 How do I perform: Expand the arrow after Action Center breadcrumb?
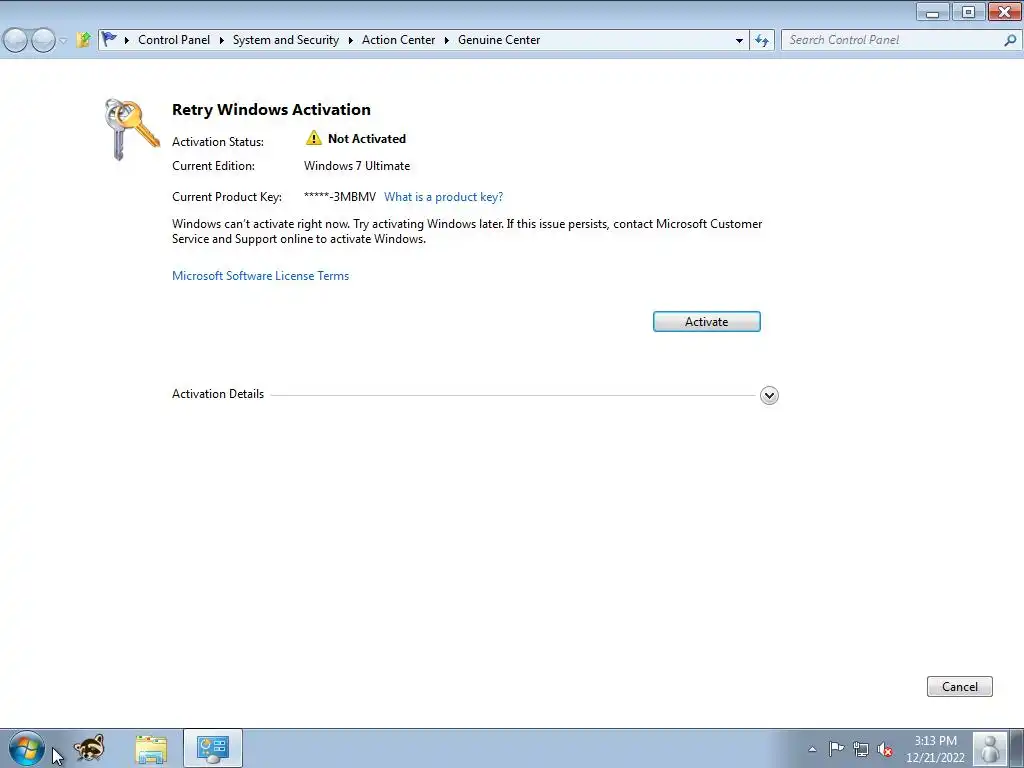[447, 40]
